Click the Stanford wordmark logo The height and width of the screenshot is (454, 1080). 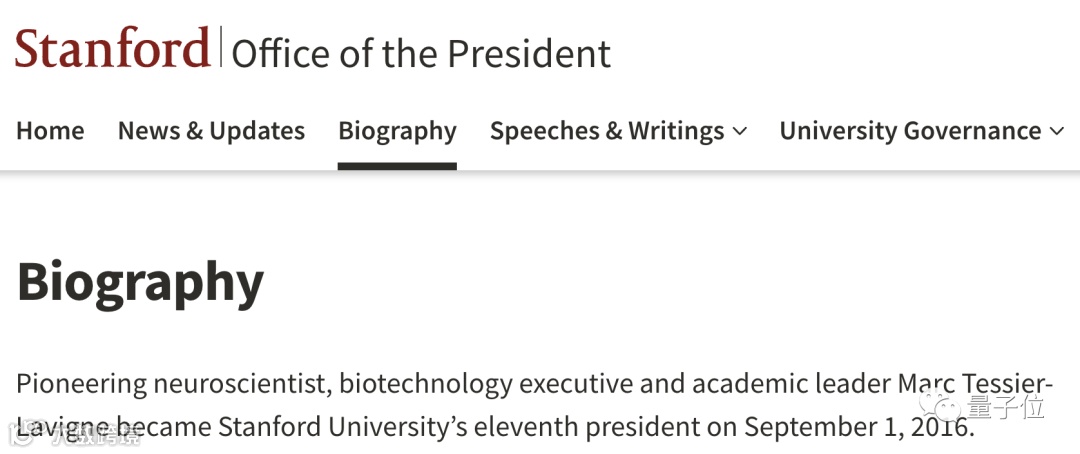[112, 49]
